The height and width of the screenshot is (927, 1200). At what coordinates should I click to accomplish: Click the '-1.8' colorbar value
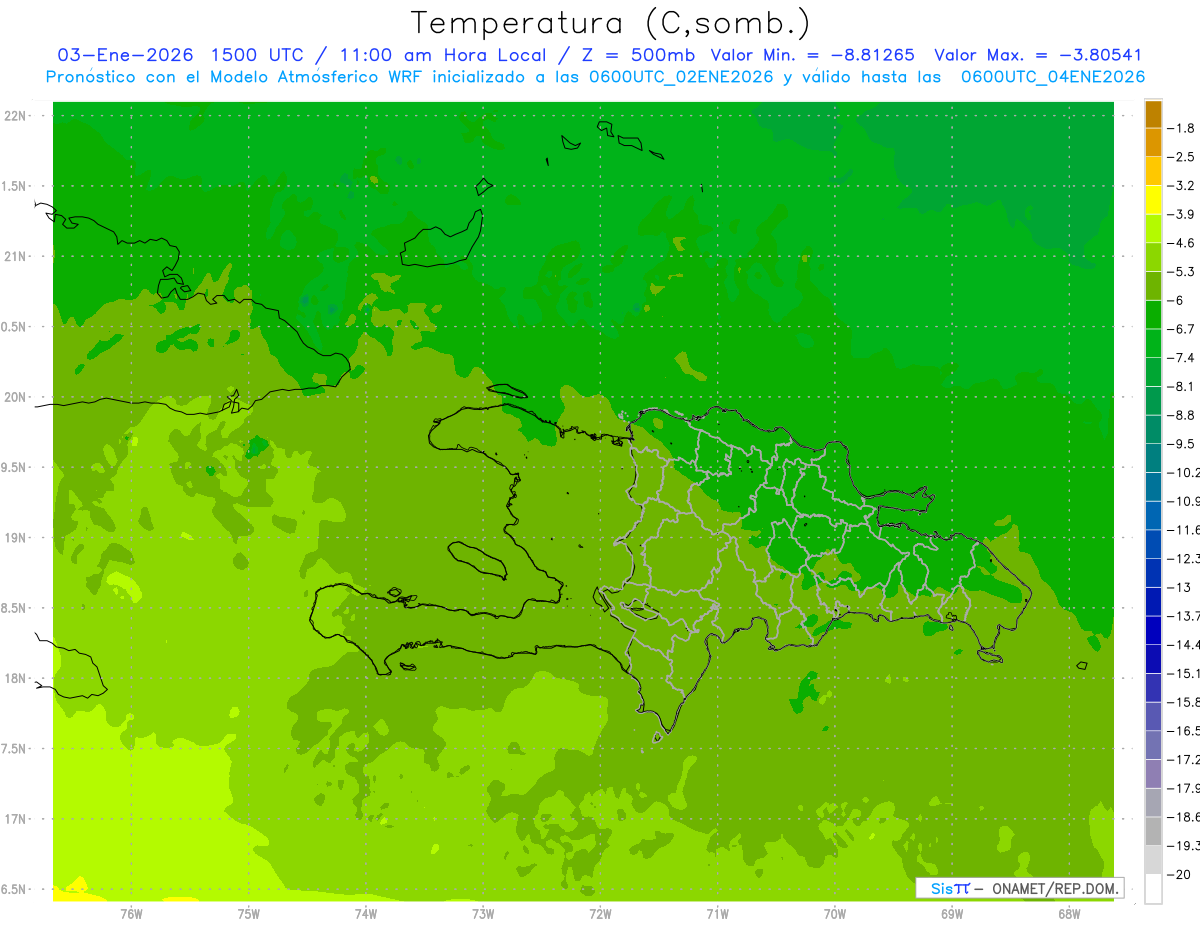[1182, 128]
